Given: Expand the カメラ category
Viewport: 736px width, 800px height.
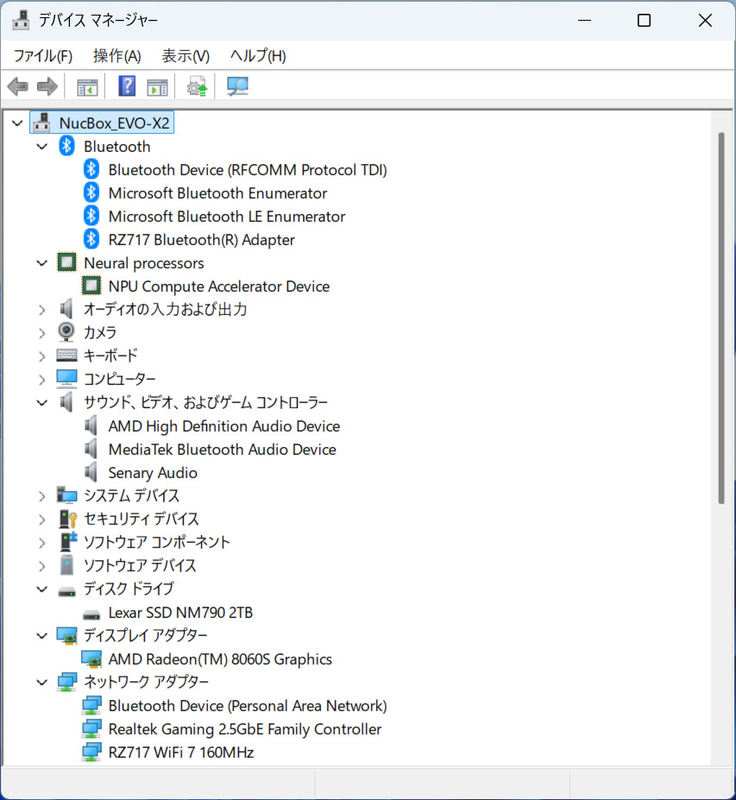Looking at the screenshot, I should click(x=42, y=333).
